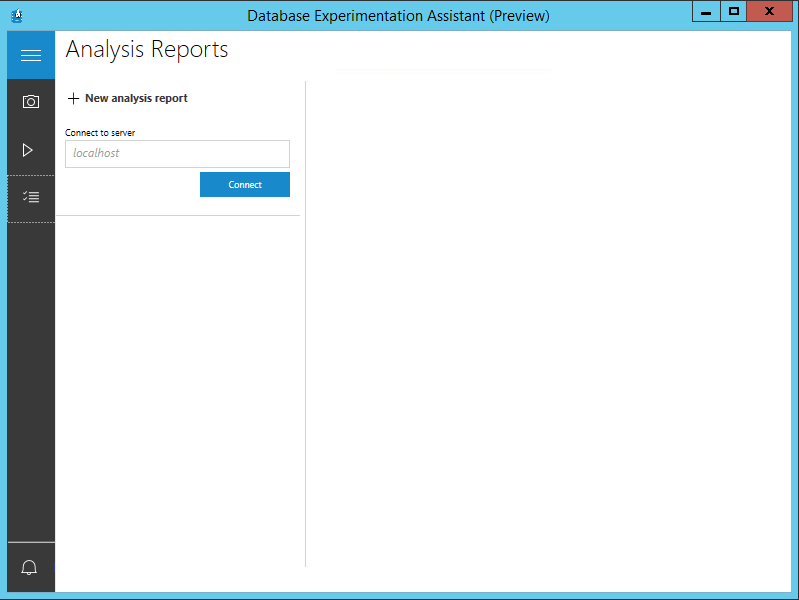Click the Database Experimentation Assistant title text
This screenshot has width=799, height=600.
[x=398, y=16]
